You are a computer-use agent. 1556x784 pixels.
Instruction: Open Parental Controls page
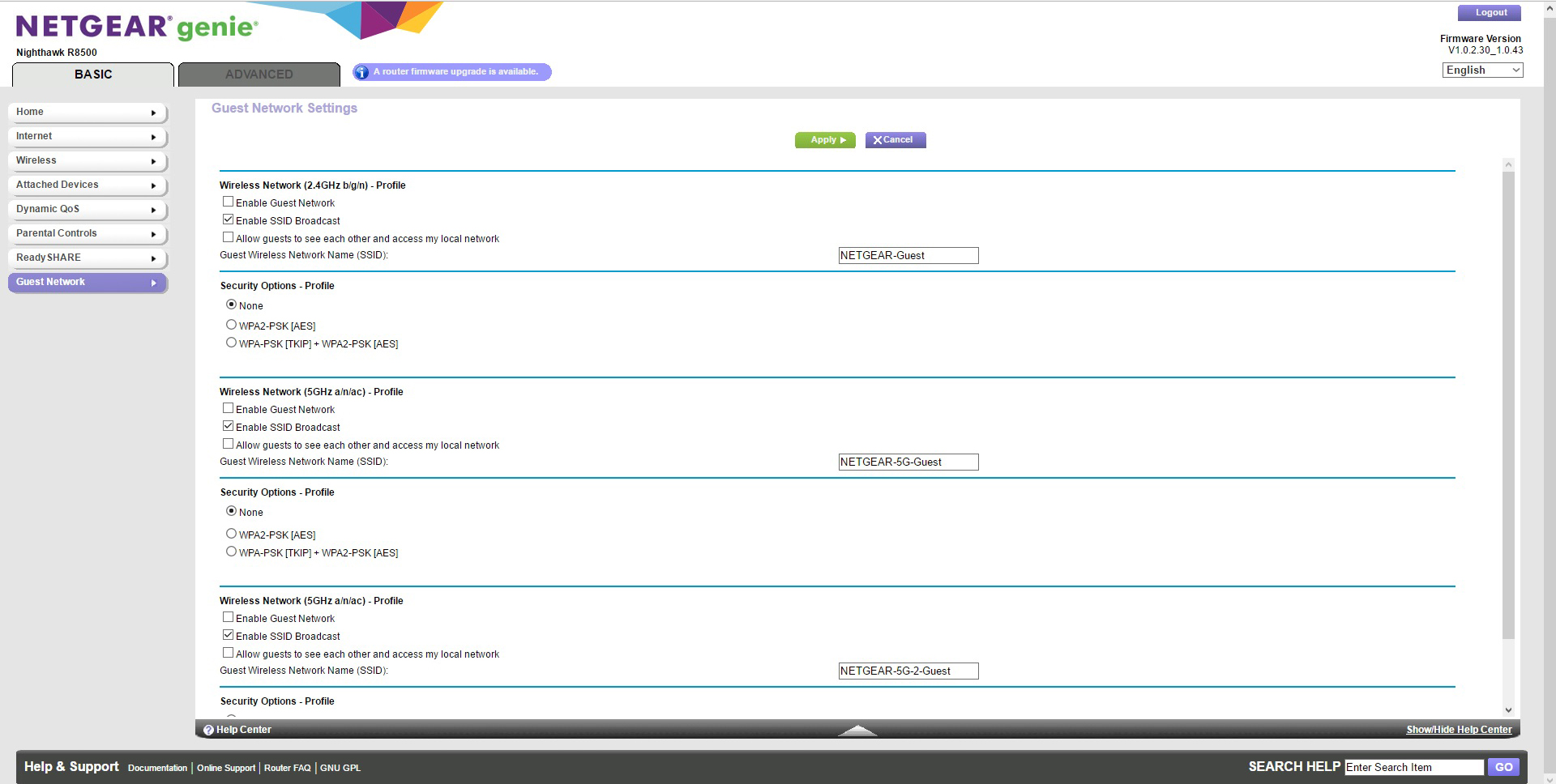pos(88,233)
